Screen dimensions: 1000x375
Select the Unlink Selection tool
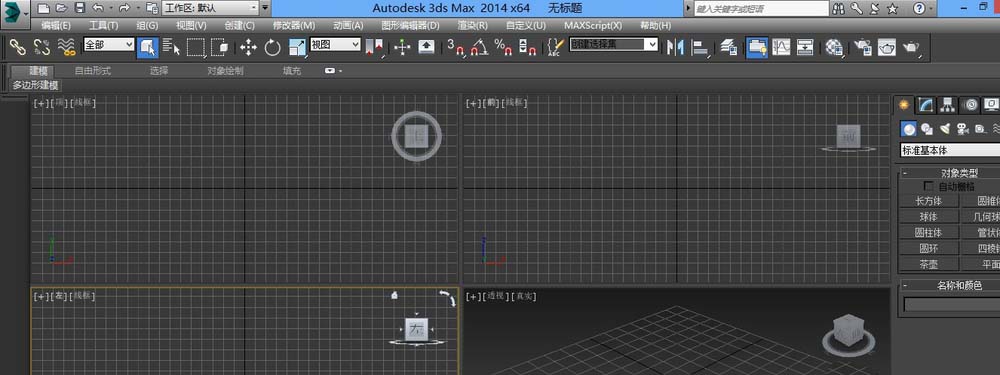[41, 47]
